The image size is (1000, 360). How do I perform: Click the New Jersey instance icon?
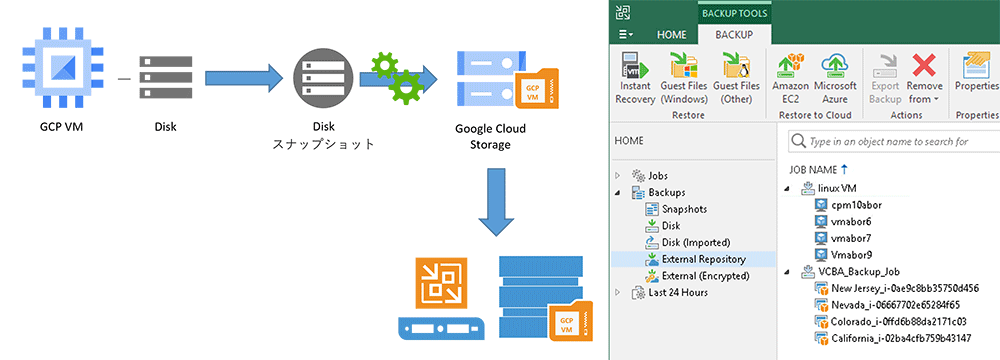click(822, 289)
